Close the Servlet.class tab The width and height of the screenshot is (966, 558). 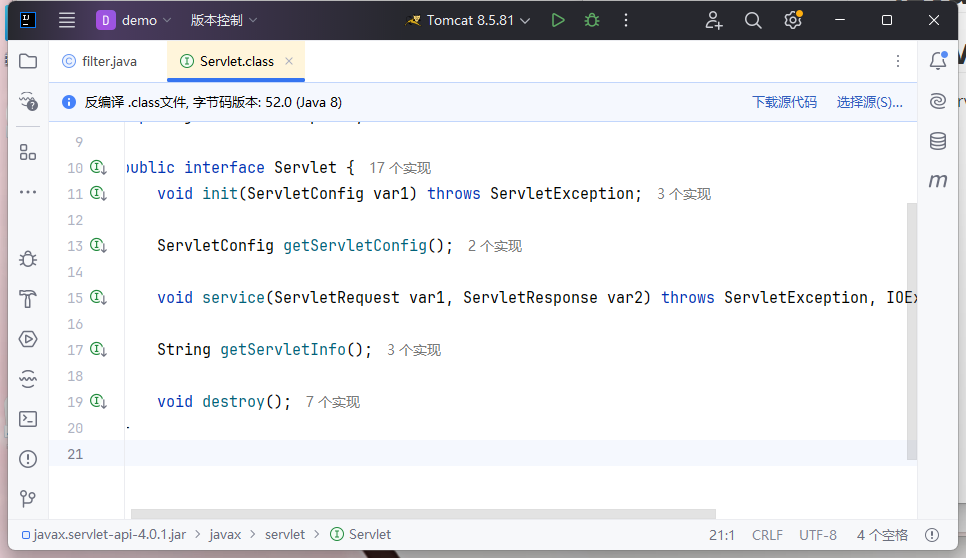[x=289, y=61]
